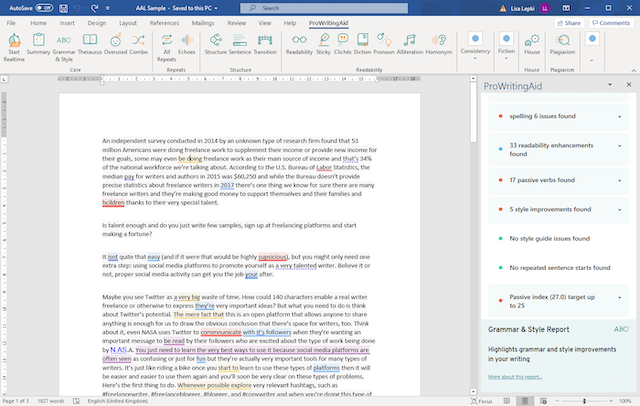The height and width of the screenshot is (406, 640).
Task: Open the document title save-location dropdown
Action: tap(216, 8)
